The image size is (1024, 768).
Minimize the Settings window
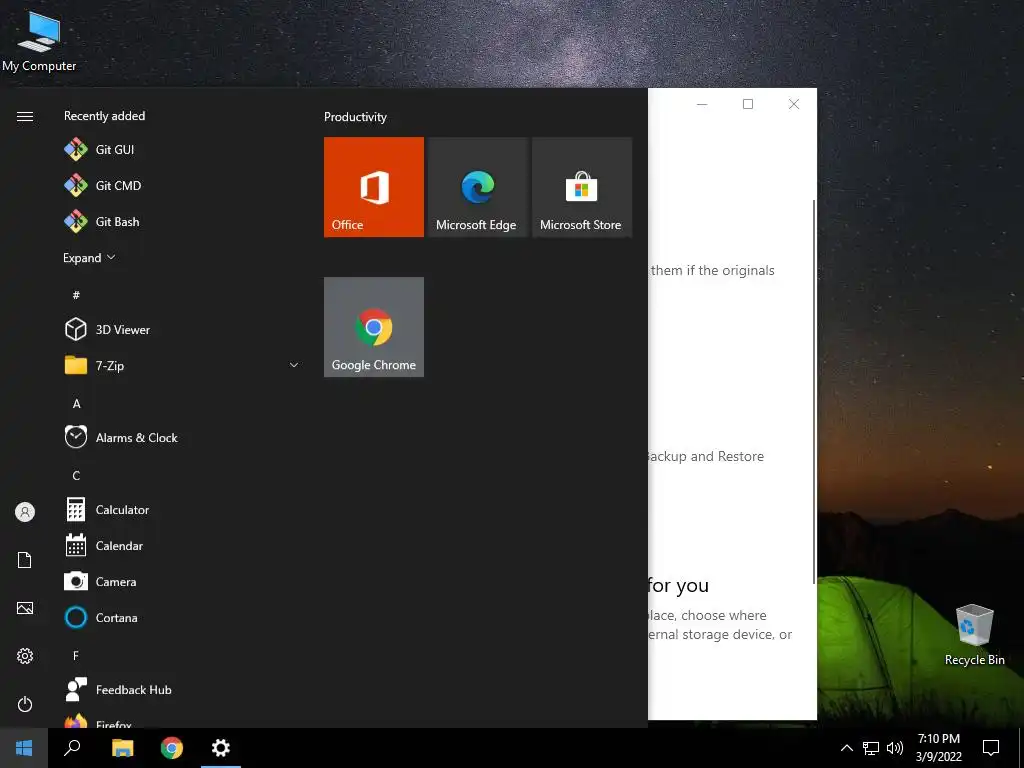(x=702, y=104)
